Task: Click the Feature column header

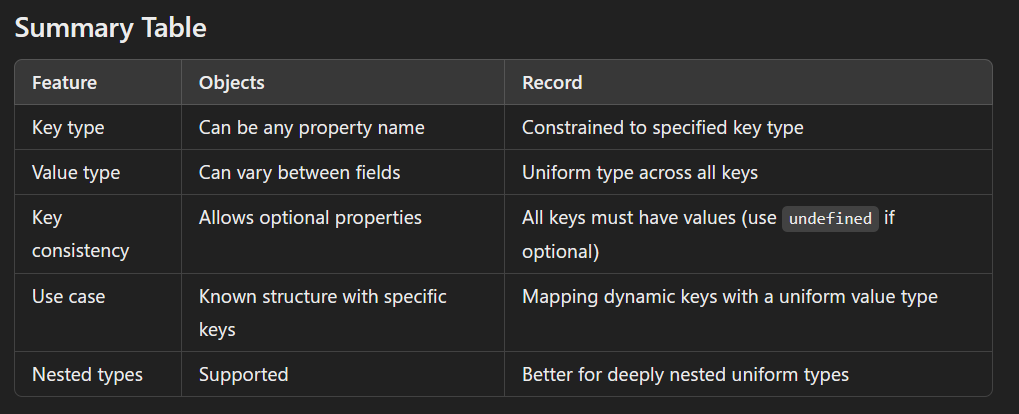Action: (x=64, y=83)
